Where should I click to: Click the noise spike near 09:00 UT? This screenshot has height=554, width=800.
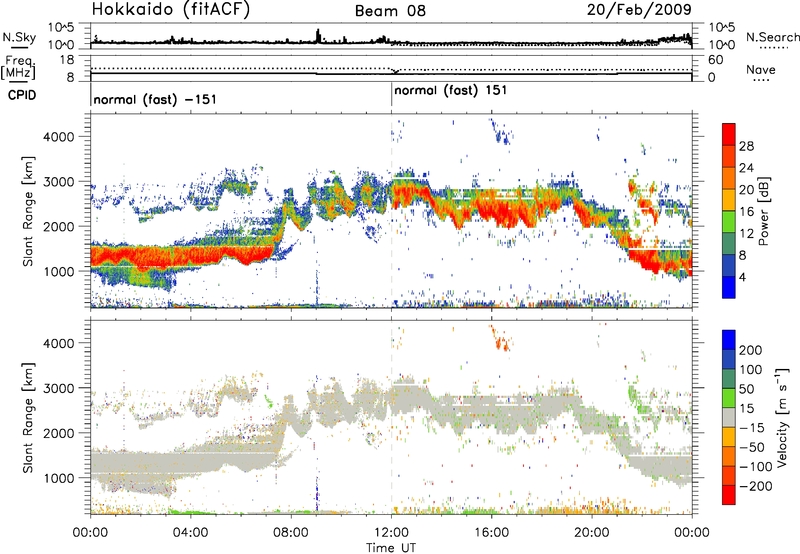coord(318,36)
